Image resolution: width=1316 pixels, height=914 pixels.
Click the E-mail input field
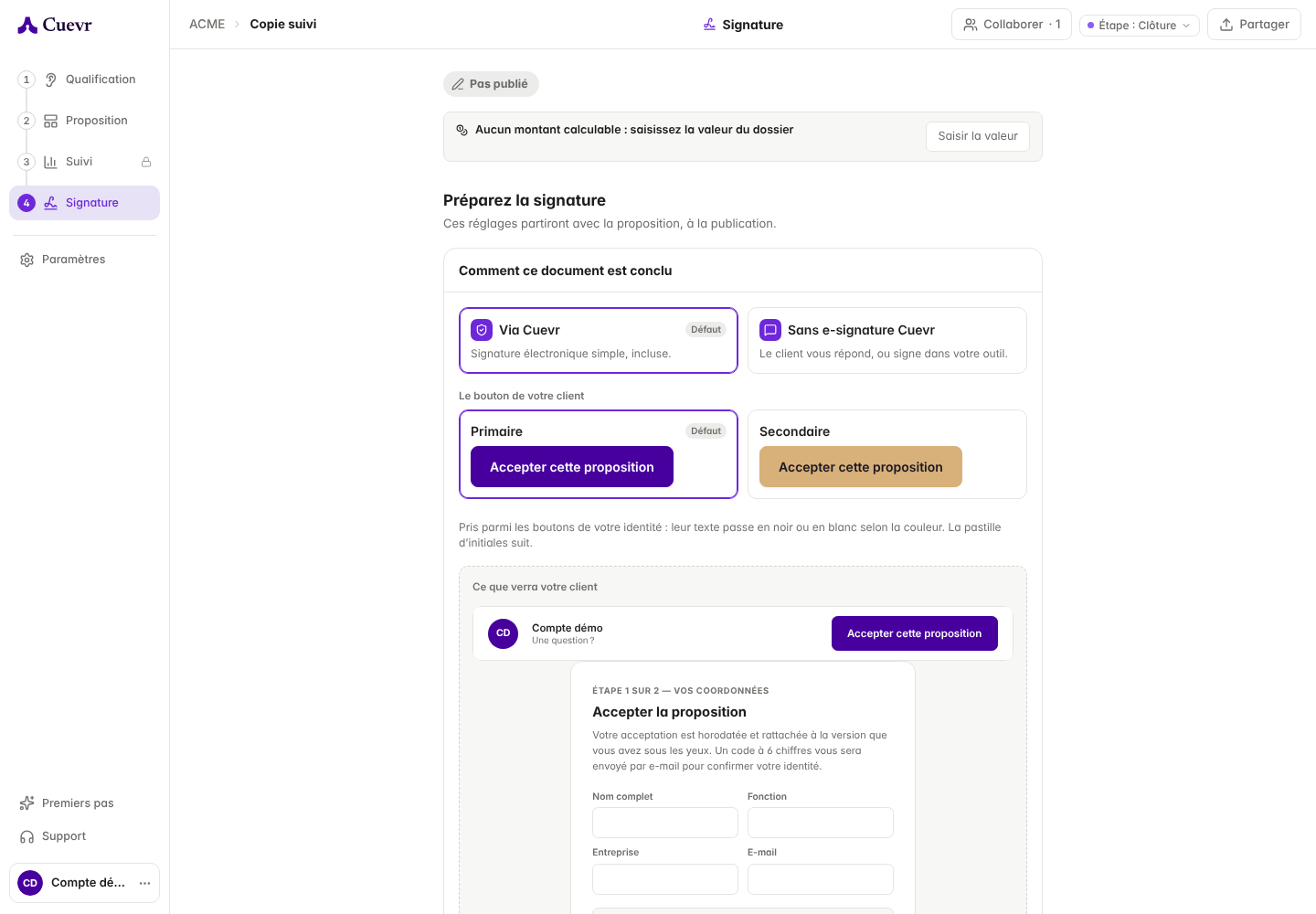[821, 879]
